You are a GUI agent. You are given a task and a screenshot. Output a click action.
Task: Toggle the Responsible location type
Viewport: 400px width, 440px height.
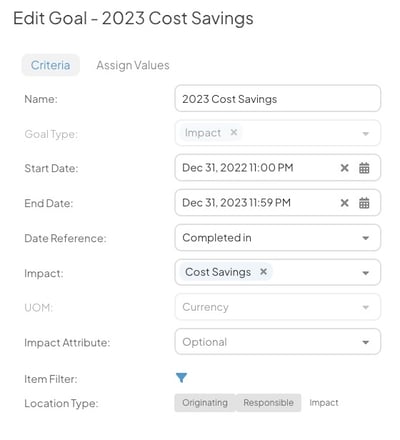coord(268,403)
